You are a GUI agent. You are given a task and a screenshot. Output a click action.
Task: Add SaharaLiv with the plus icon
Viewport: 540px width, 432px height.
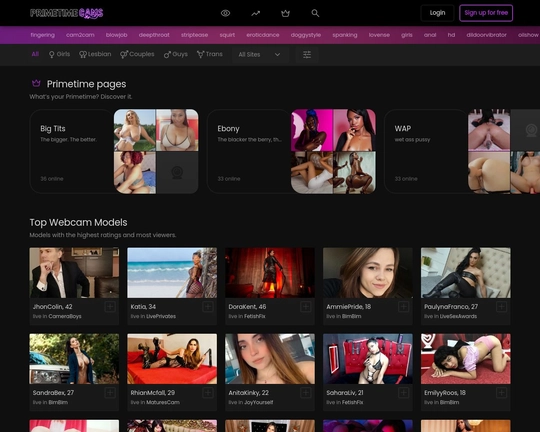point(404,392)
